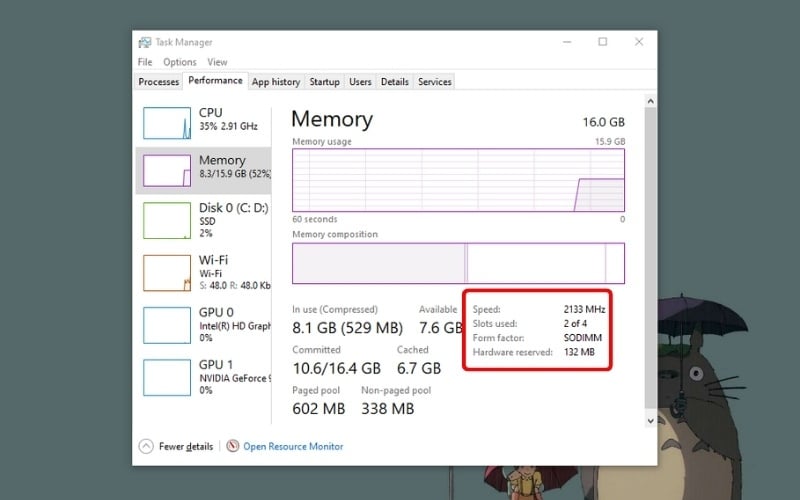Minimize the Task Manager window
This screenshot has width=800, height=500.
point(567,42)
